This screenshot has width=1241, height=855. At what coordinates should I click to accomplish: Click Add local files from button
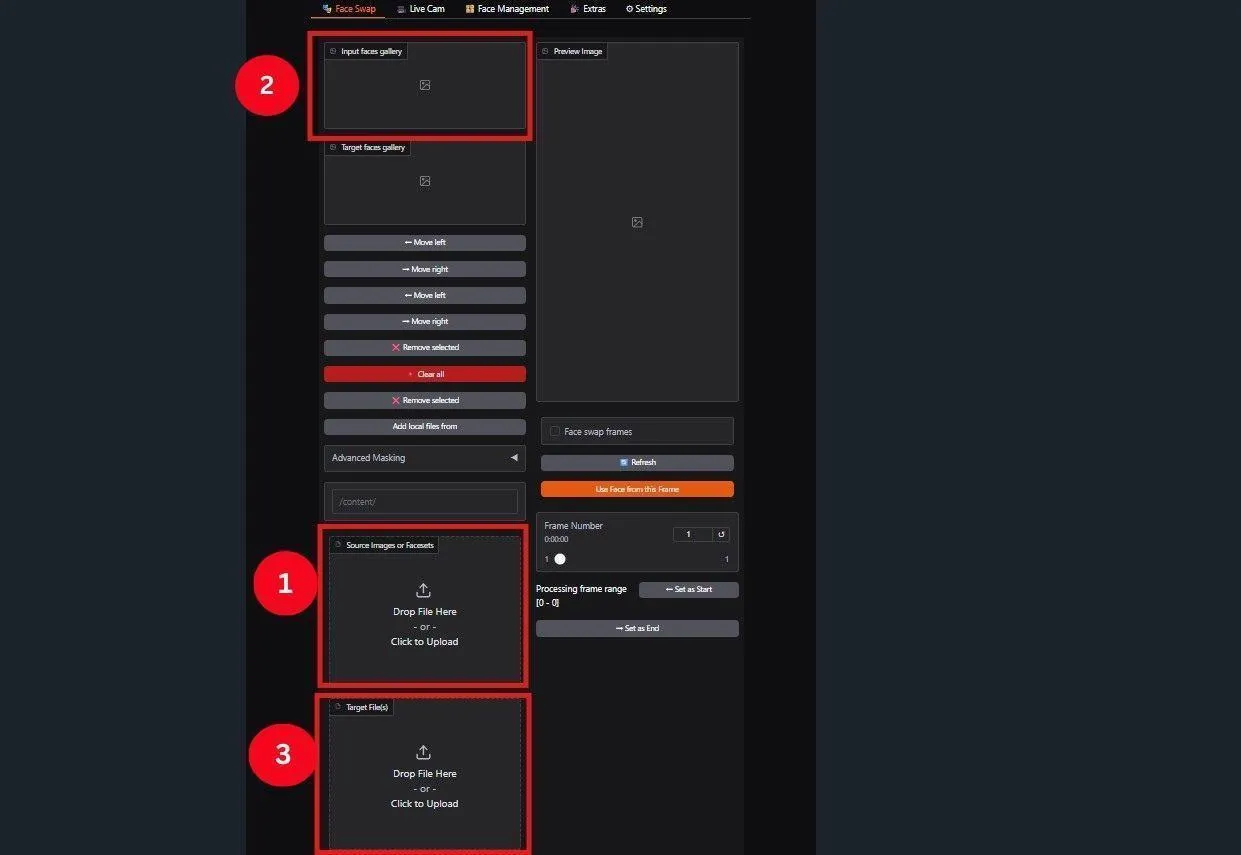[425, 426]
